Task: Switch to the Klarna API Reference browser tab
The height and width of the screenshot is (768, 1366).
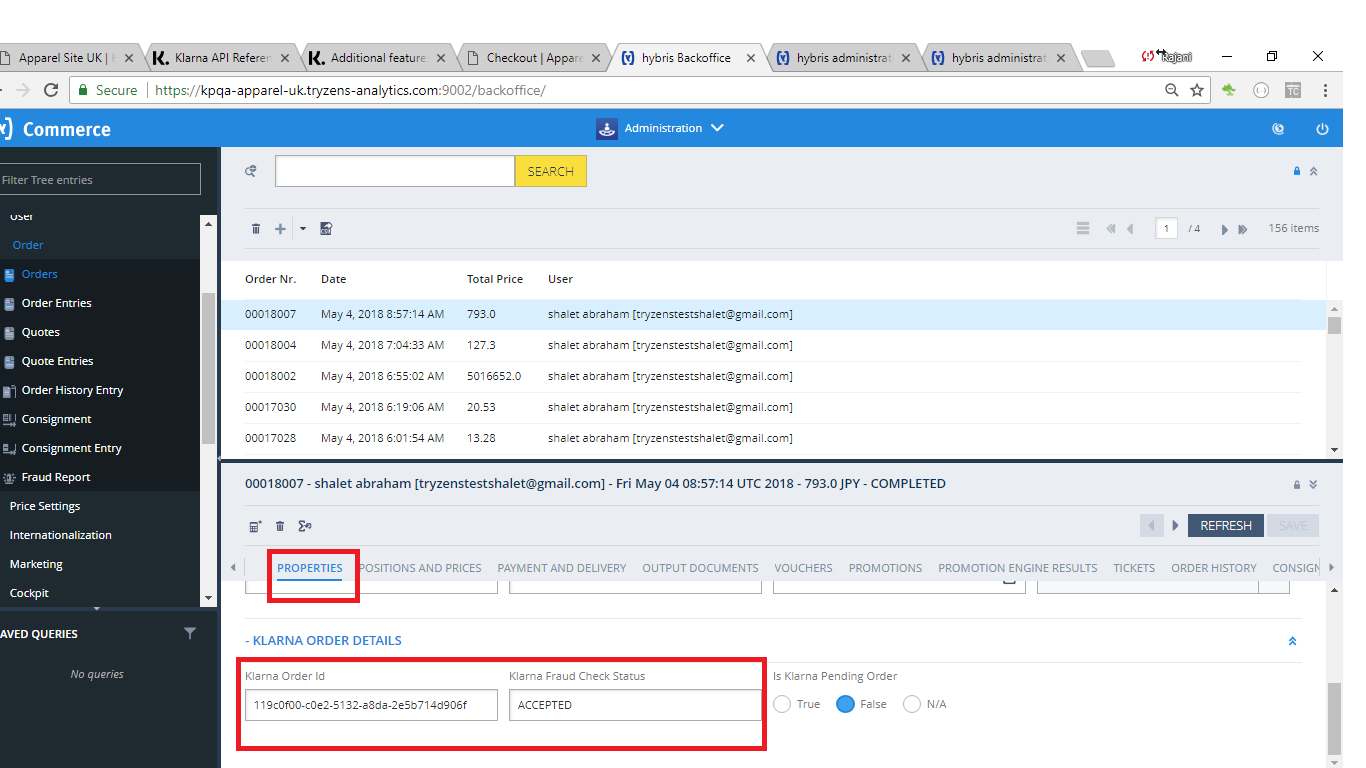Action: pyautogui.click(x=221, y=58)
